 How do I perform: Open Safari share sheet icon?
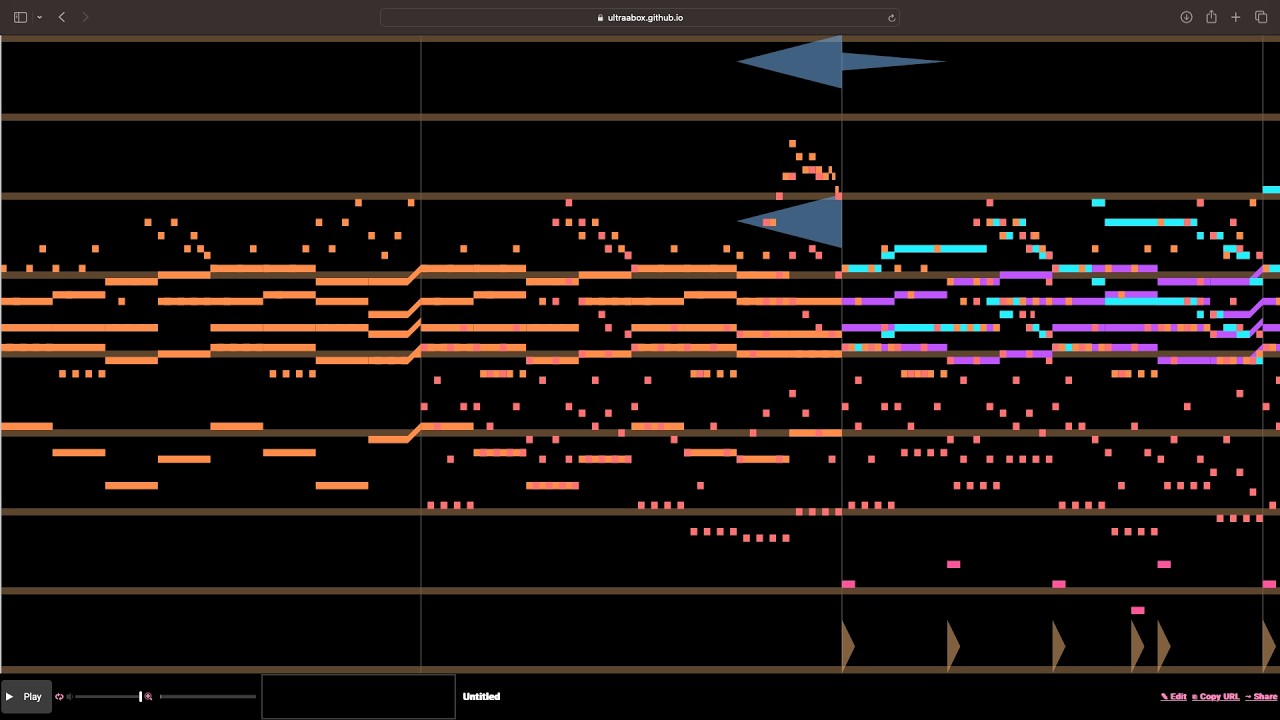(x=1211, y=17)
